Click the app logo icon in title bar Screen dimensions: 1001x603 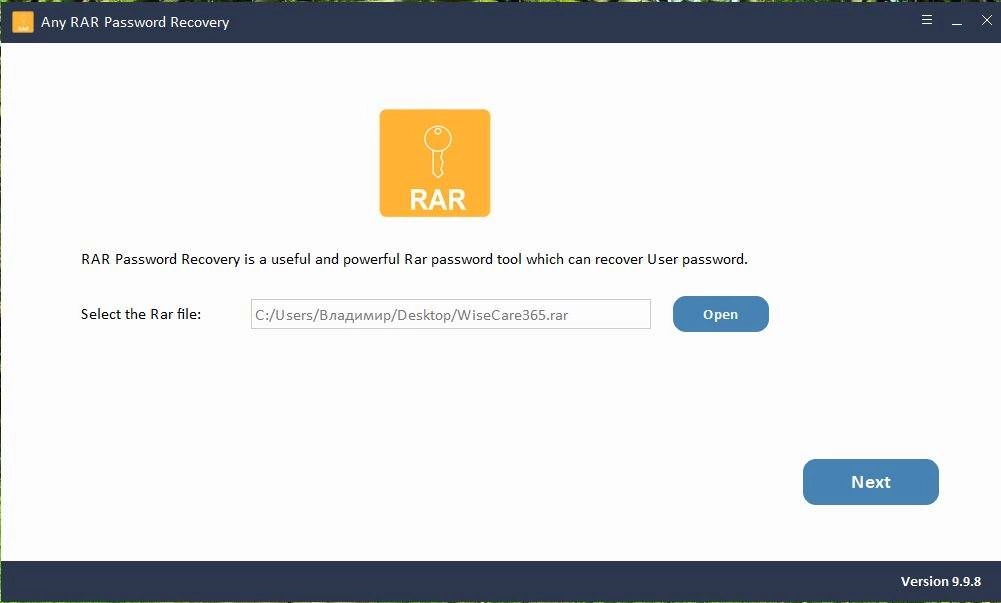23,22
